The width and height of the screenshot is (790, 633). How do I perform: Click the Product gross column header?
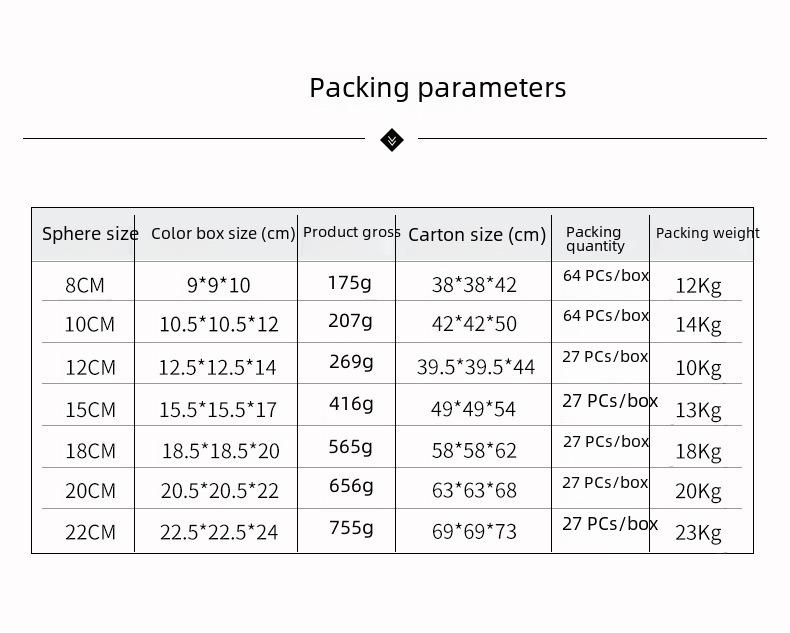tap(351, 232)
